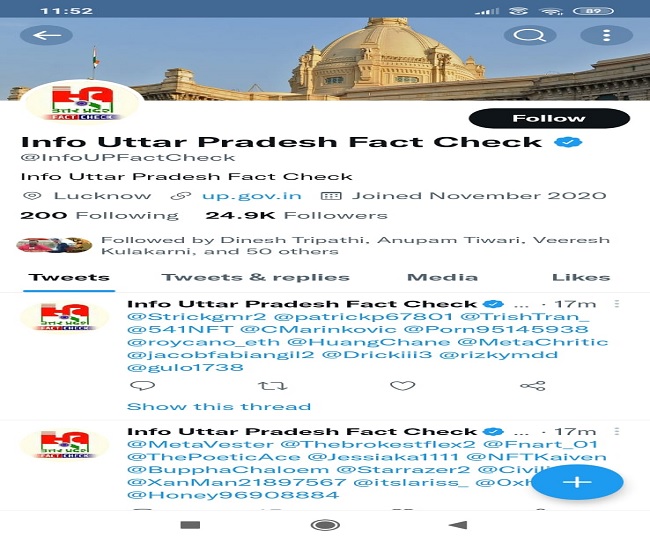Screen dimensions: 650x540
Task: Tap the Android recent apps square button
Action: (190, 525)
